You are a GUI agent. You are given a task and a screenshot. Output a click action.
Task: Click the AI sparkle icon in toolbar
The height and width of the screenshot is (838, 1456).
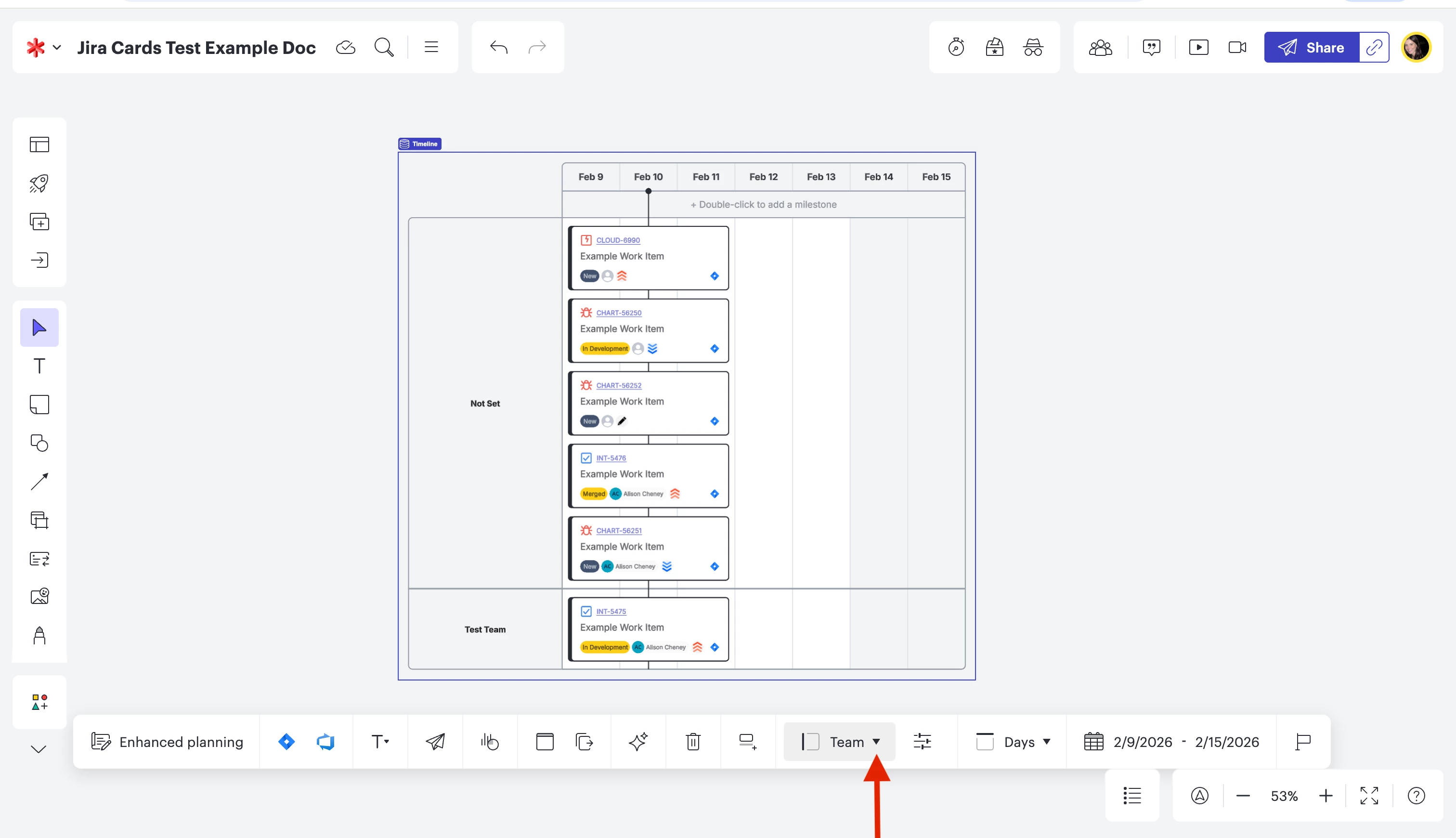(638, 742)
